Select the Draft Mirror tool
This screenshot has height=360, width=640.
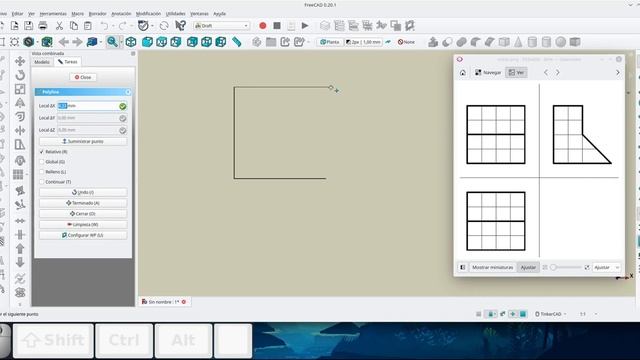[20, 103]
